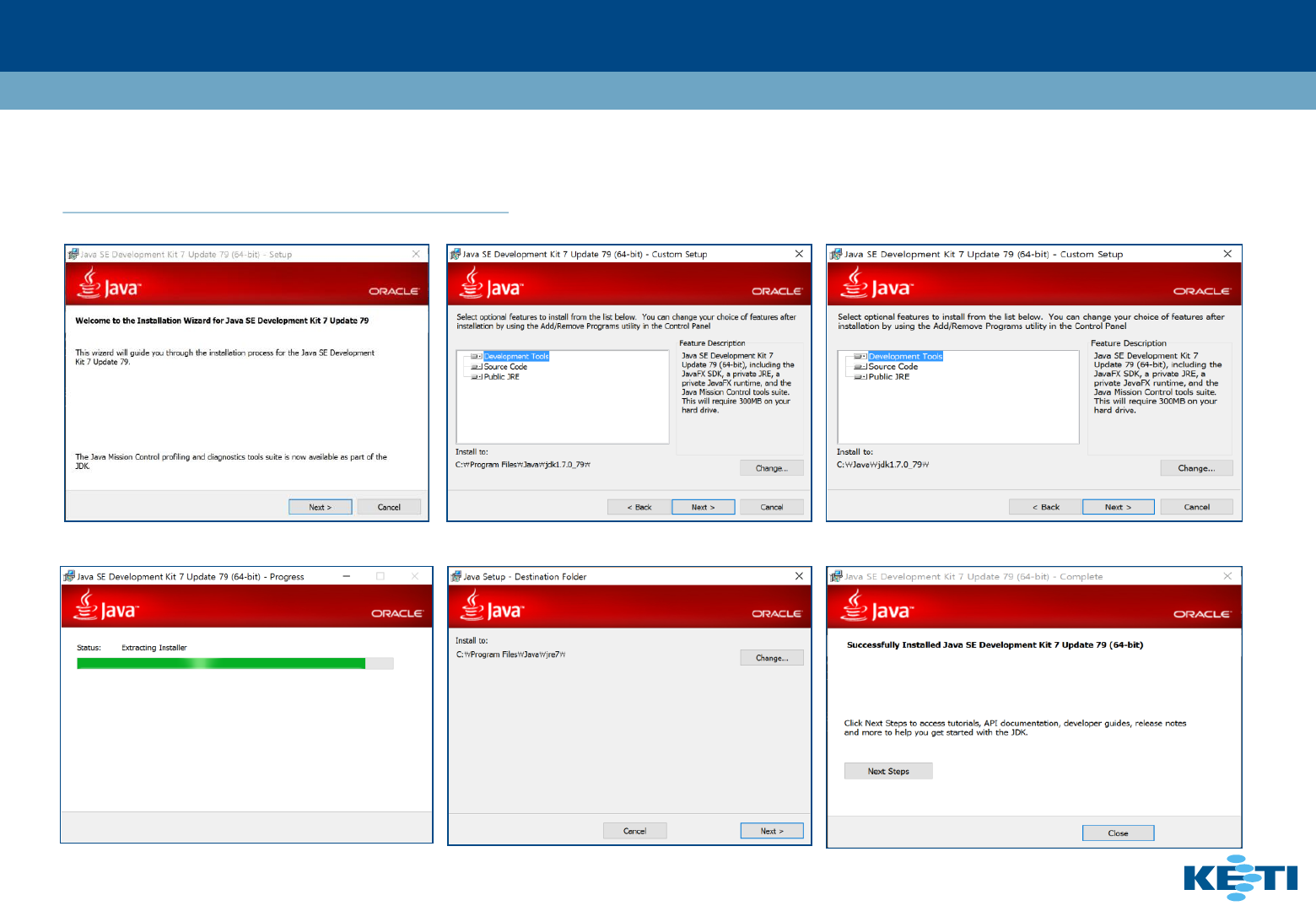Viewport: 1316px width, 911px height.
Task: Click Next in Custom Setup installing to C:\Java
Action: coord(1119,507)
